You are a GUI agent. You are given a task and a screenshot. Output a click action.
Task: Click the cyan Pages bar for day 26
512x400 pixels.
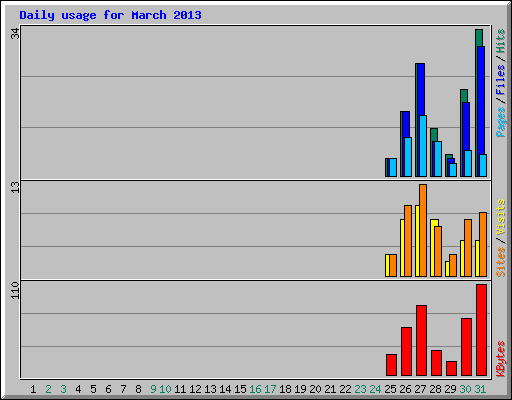pyautogui.click(x=408, y=157)
